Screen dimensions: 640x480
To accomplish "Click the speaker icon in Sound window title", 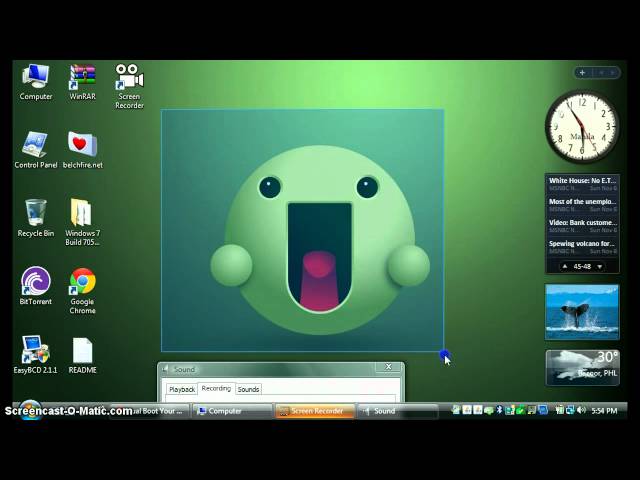I will pos(165,369).
